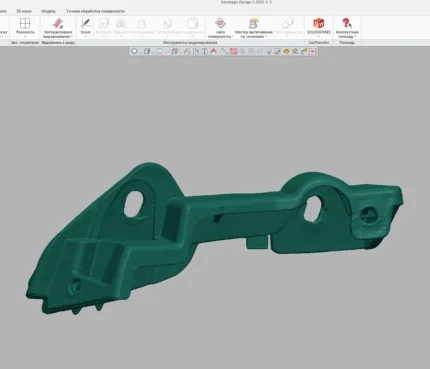Select the red rectangle selection mode
The width and height of the screenshot is (430, 369).
point(233,51)
